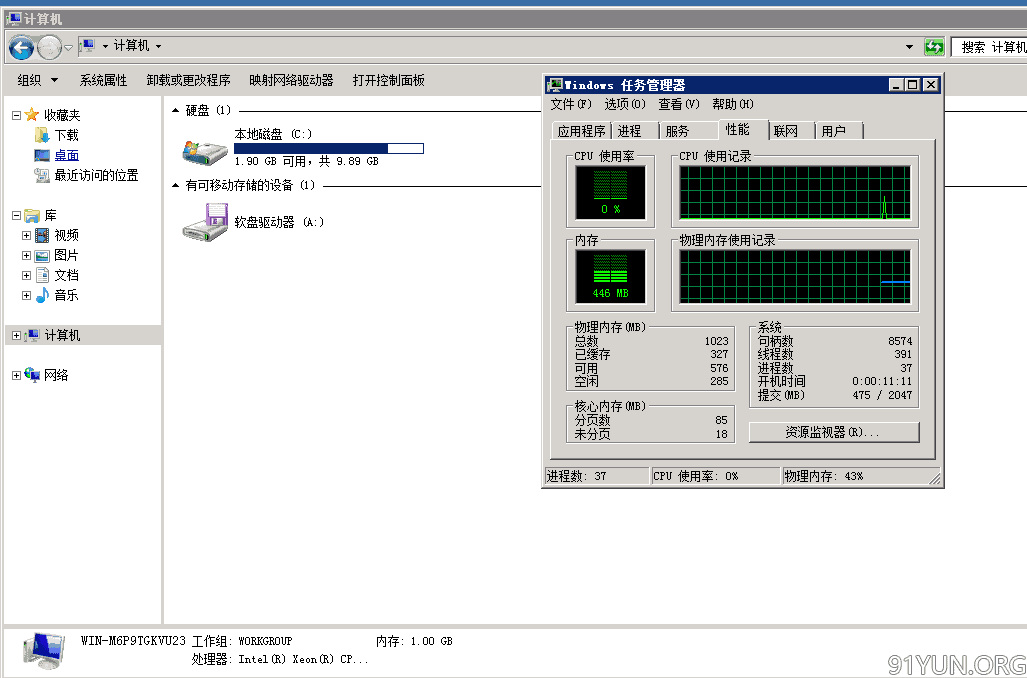Collapse the 收藏夹 tree node
The height and width of the screenshot is (678, 1027).
tap(16, 115)
